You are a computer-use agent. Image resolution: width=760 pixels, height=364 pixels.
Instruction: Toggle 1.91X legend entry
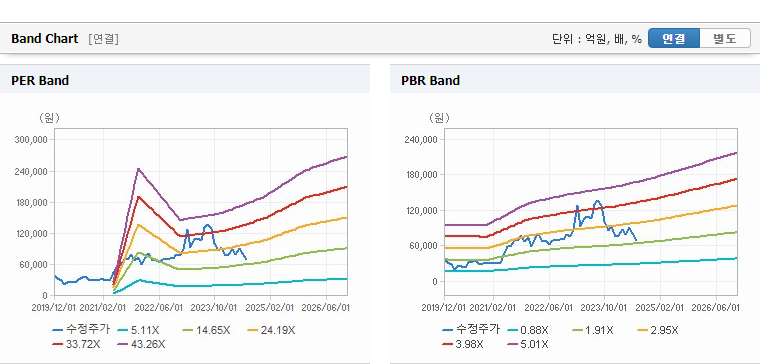[593, 330]
